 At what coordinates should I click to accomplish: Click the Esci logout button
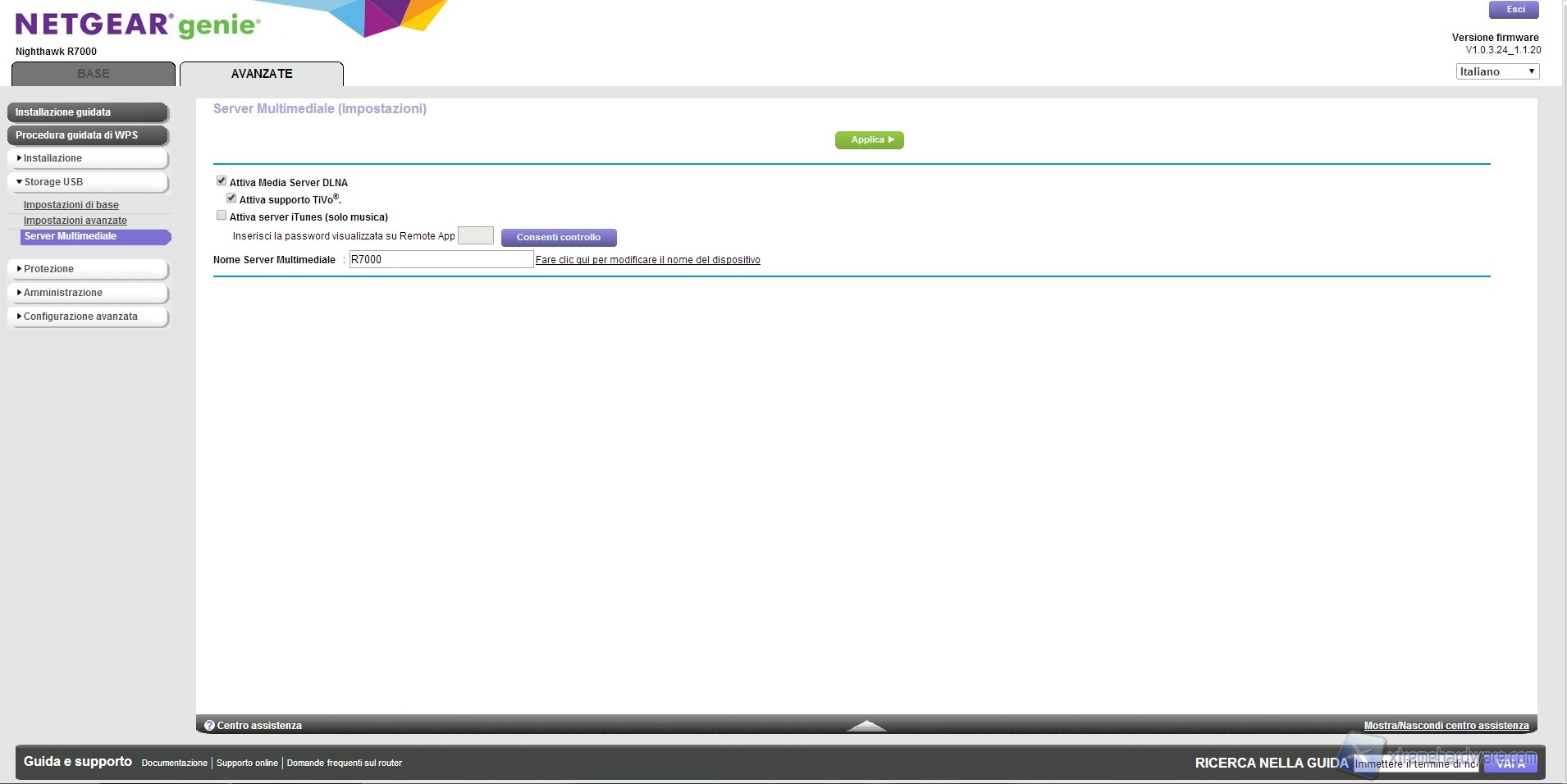click(1514, 10)
